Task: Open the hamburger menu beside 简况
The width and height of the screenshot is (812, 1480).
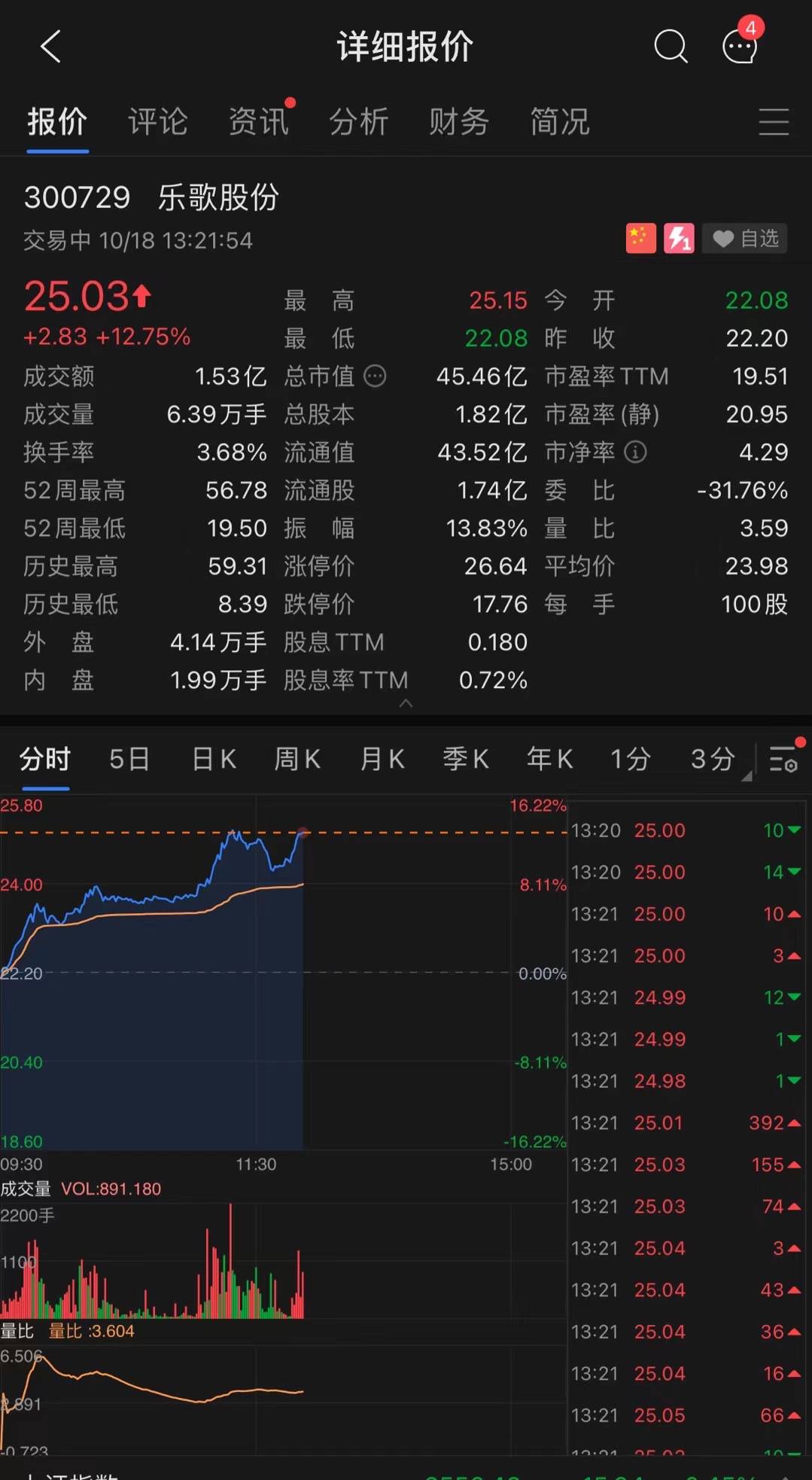Action: click(774, 121)
